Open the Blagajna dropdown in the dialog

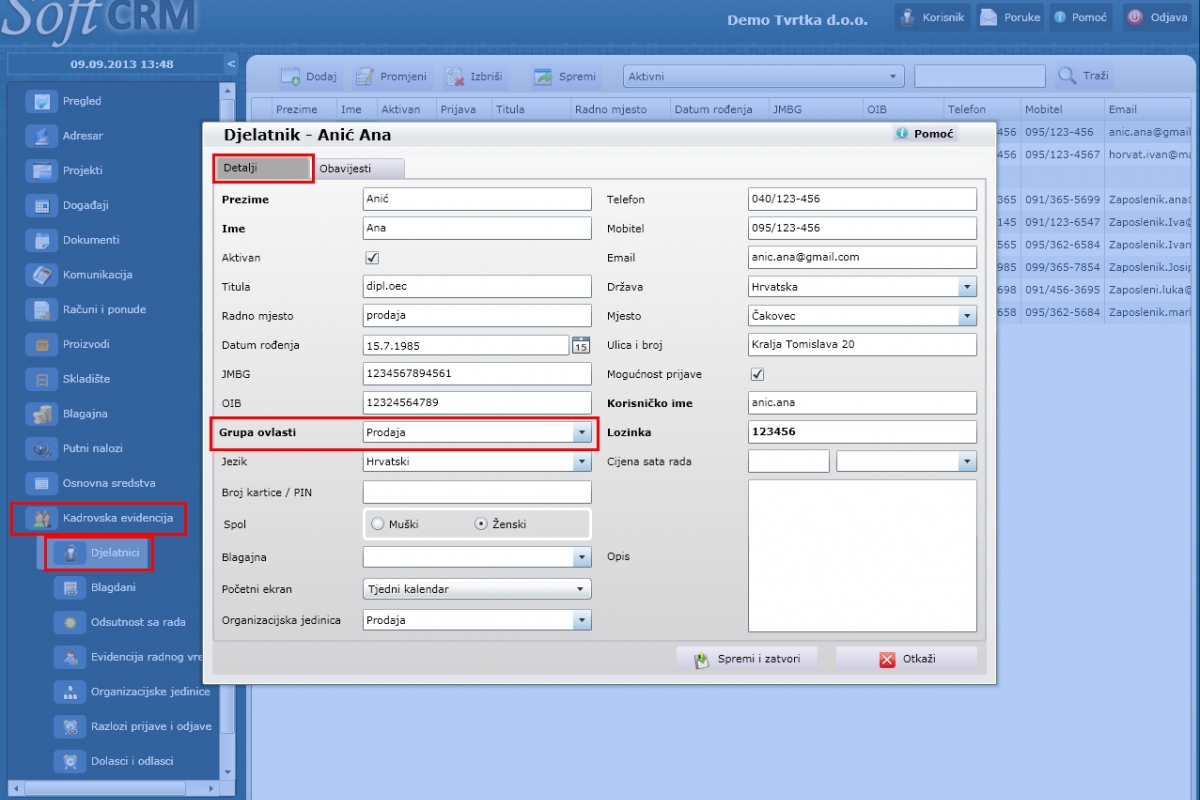click(x=582, y=558)
